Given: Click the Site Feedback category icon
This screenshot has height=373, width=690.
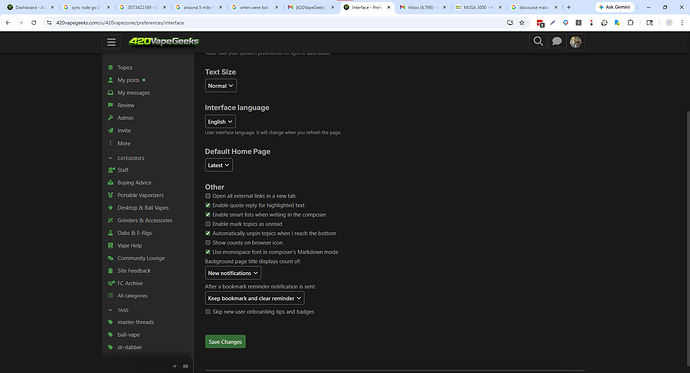Looking at the screenshot, I should [110, 271].
